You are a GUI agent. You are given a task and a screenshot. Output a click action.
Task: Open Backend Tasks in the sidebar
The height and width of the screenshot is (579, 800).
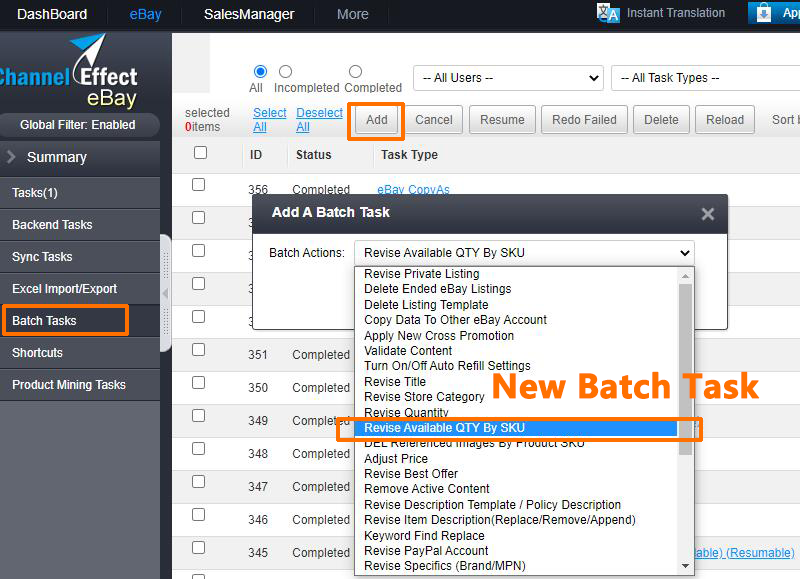pyautogui.click(x=80, y=224)
